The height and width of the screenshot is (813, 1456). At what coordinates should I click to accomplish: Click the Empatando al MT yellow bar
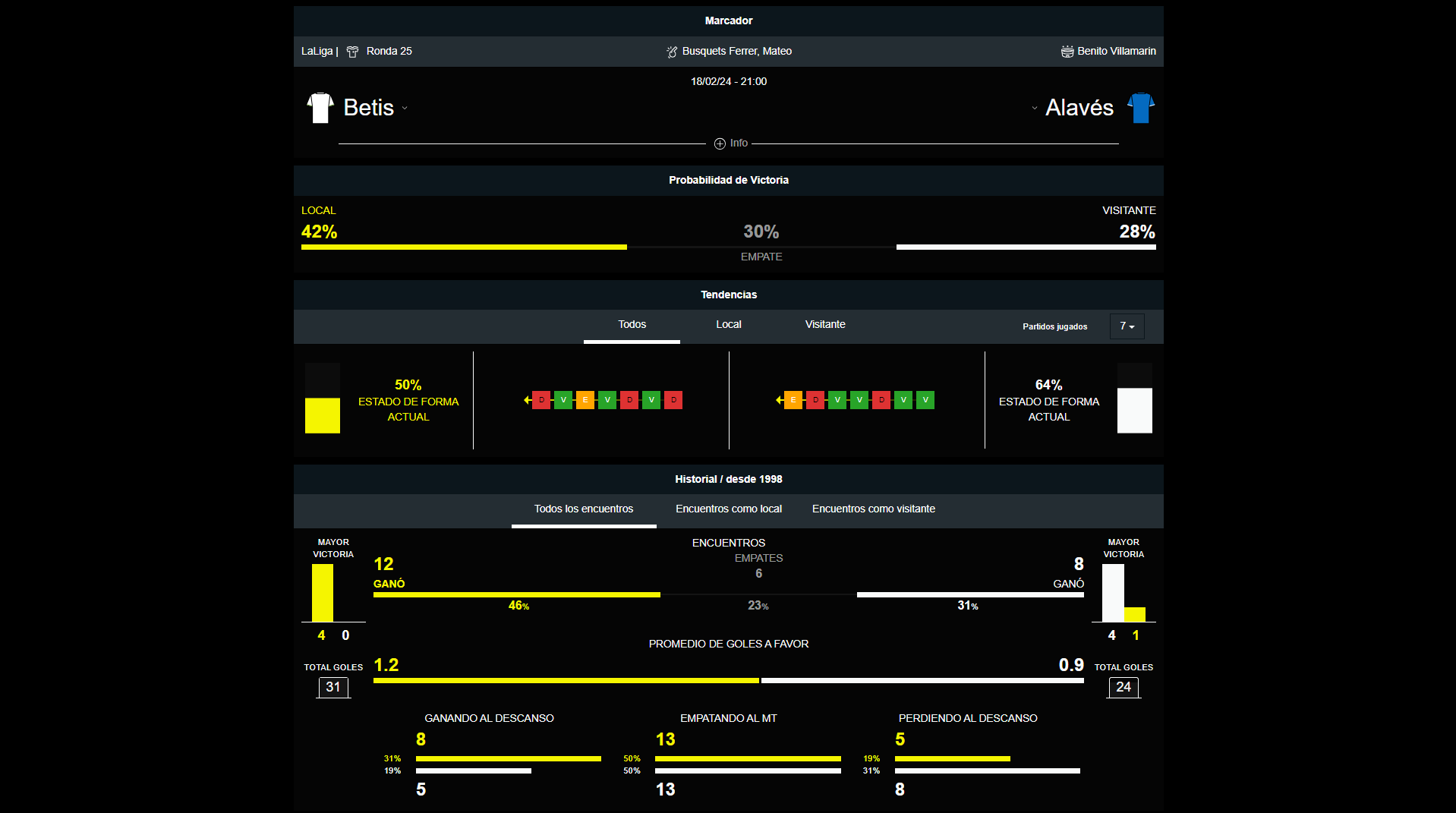748,759
